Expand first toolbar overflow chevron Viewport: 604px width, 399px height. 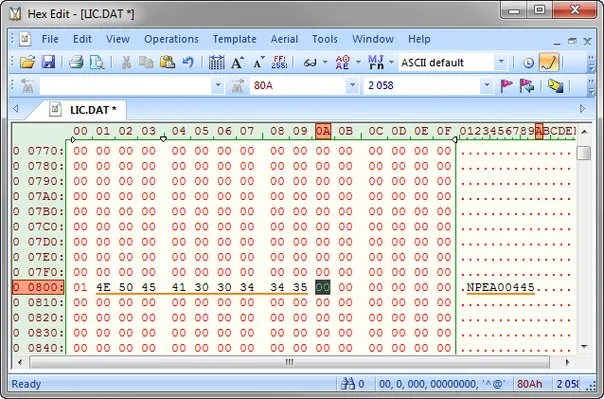click(591, 63)
